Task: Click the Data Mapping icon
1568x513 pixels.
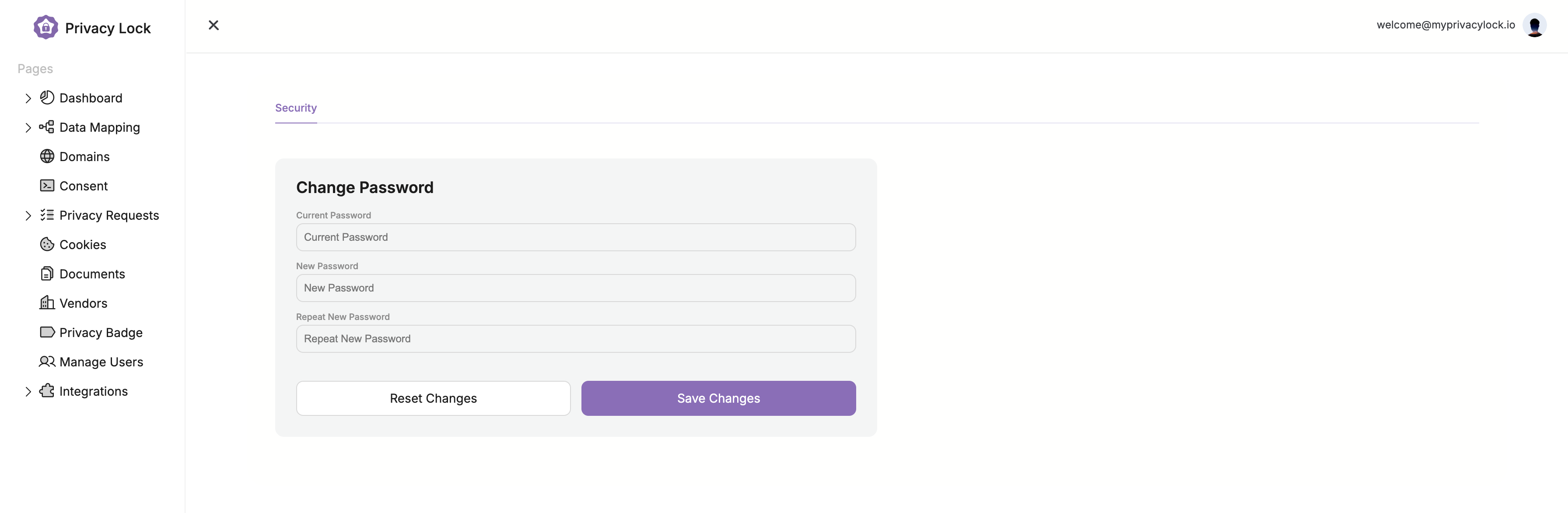Action: (x=46, y=128)
